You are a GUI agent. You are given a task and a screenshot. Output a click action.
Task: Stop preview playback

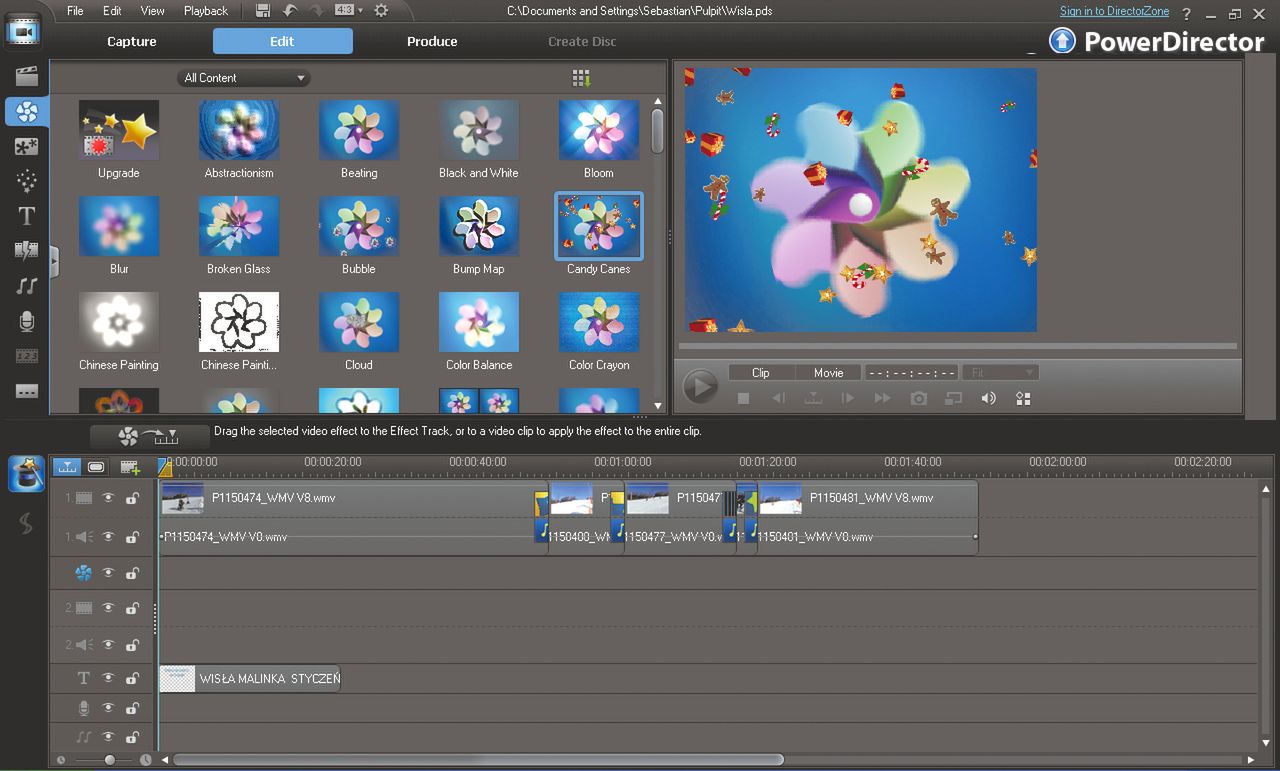(743, 398)
